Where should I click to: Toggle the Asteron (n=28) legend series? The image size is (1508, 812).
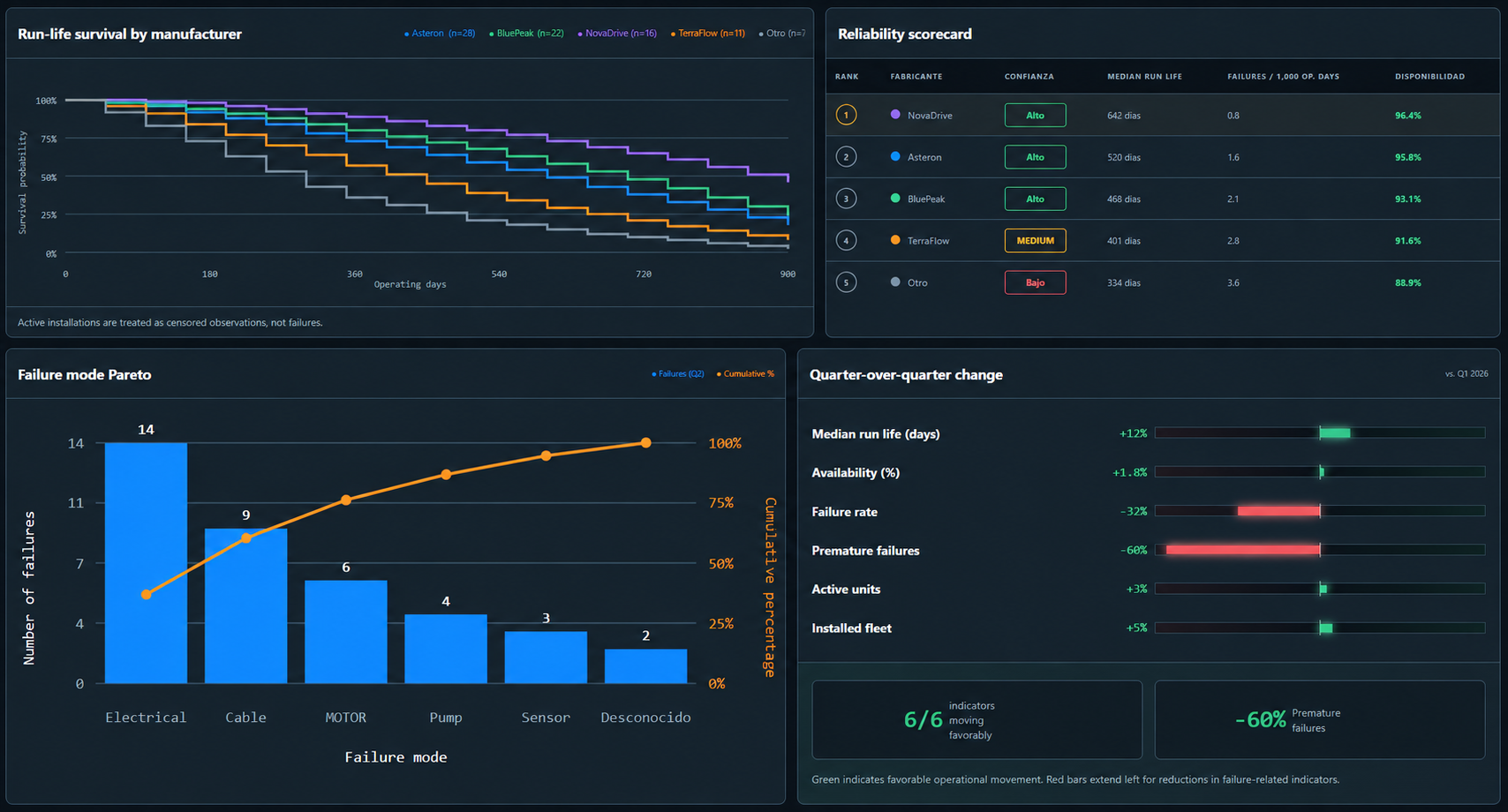[440, 34]
